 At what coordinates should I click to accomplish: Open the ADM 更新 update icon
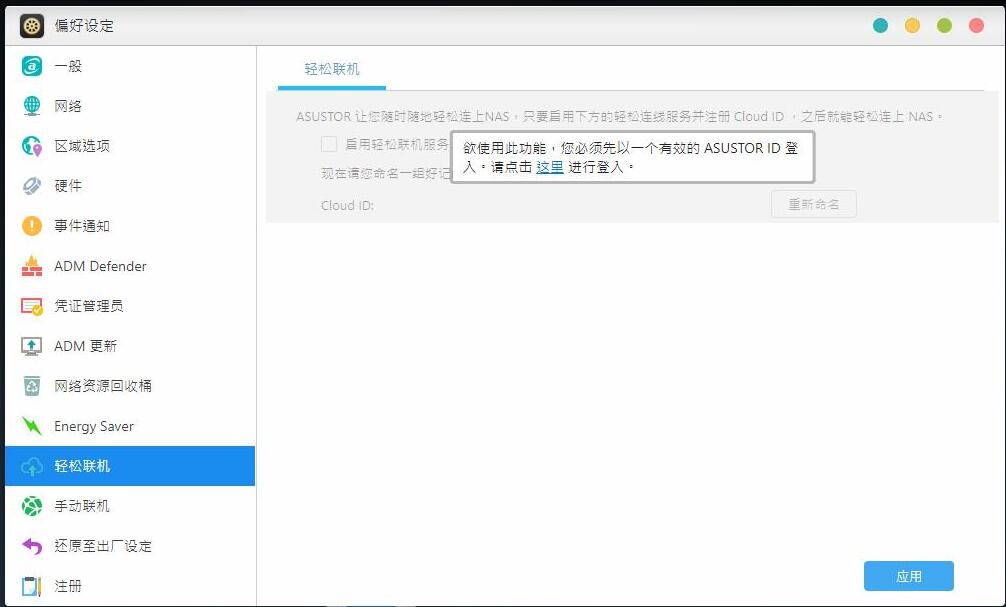pyautogui.click(x=30, y=346)
